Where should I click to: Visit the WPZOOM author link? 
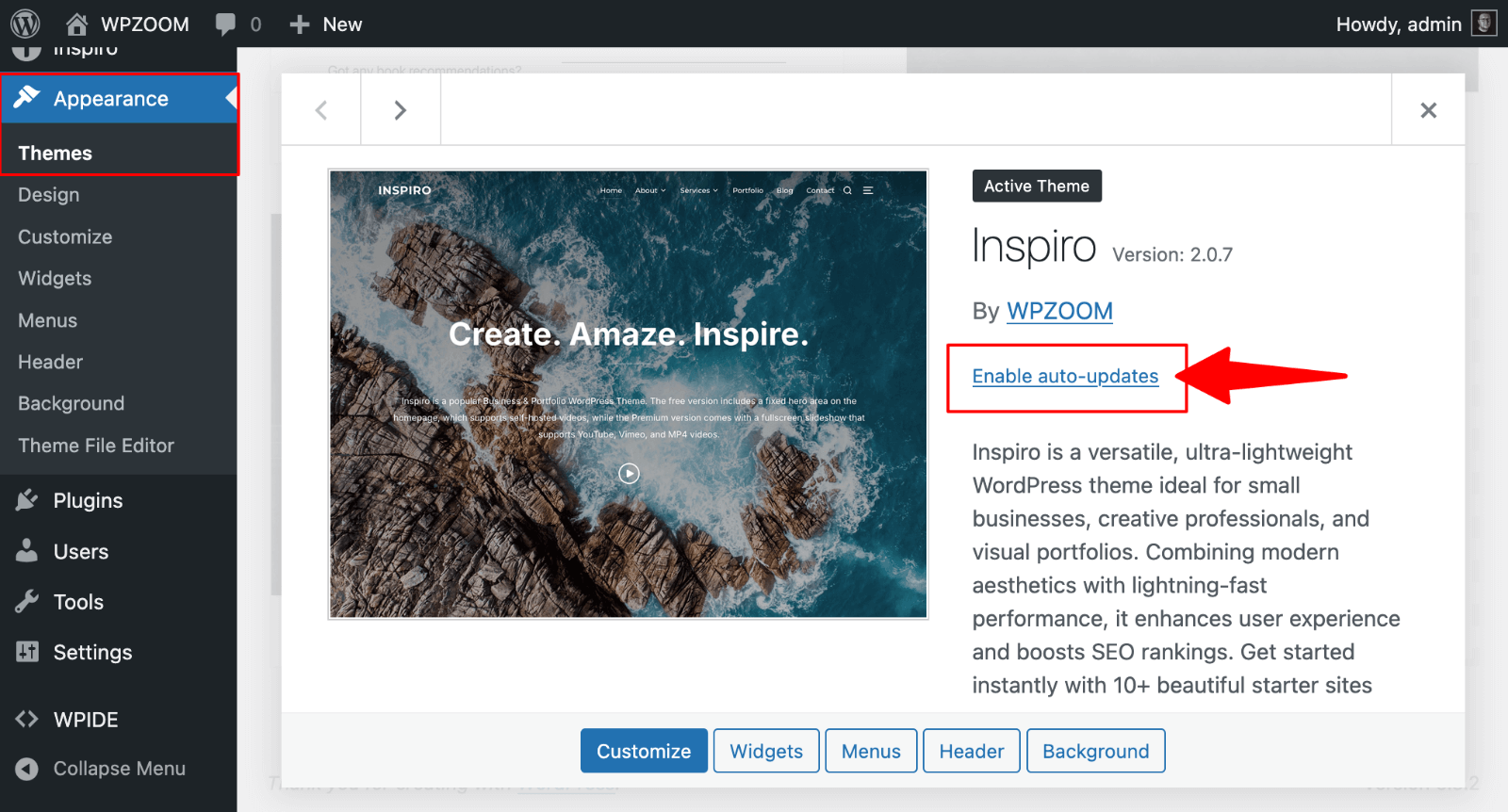point(1059,311)
